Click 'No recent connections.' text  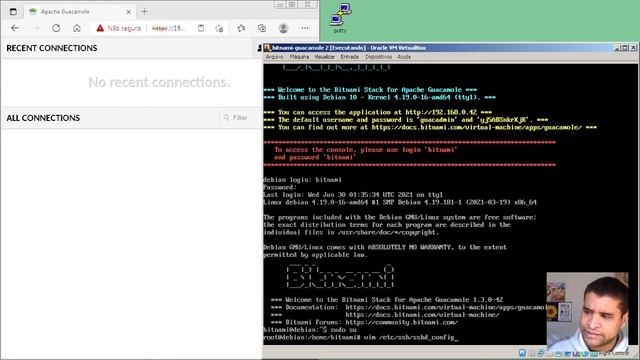(159, 82)
